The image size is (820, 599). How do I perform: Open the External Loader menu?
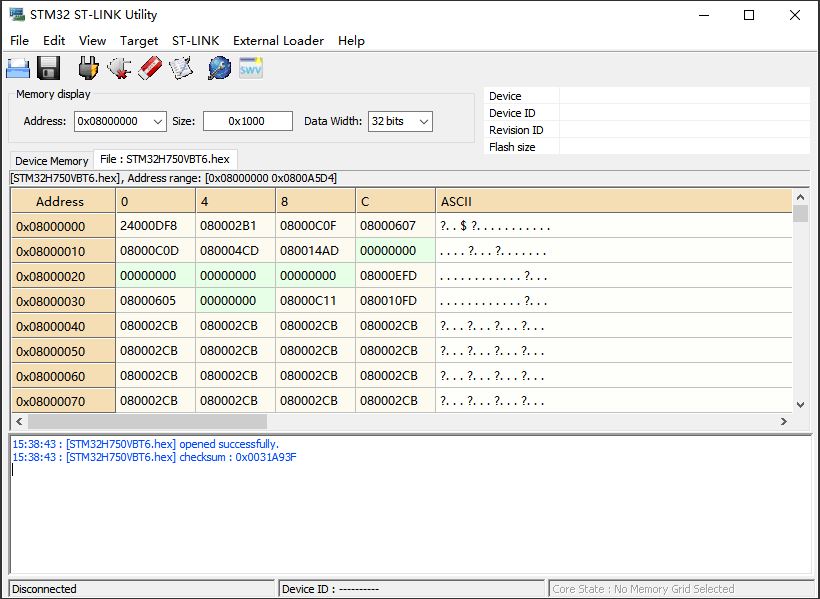point(278,40)
